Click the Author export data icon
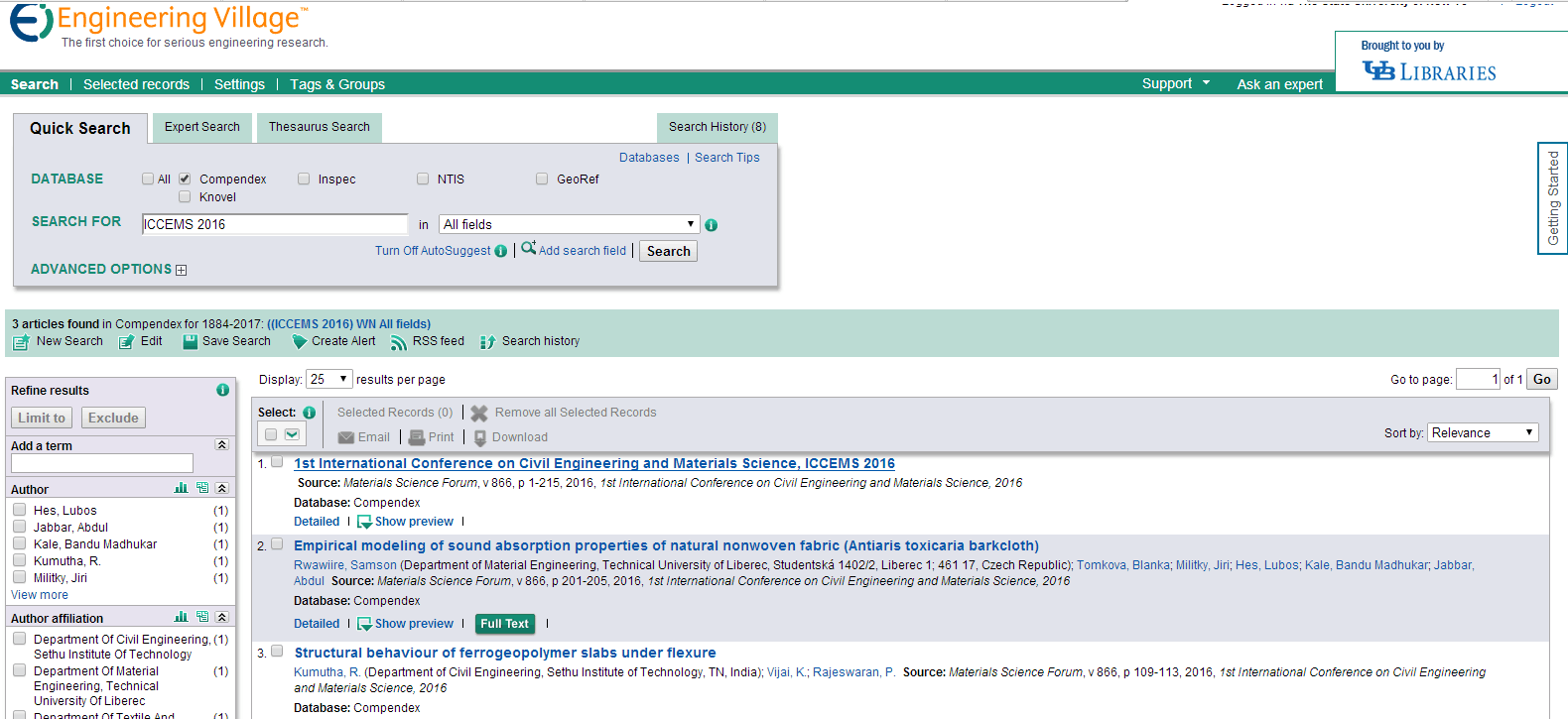This screenshot has width=1568, height=719. 202,488
